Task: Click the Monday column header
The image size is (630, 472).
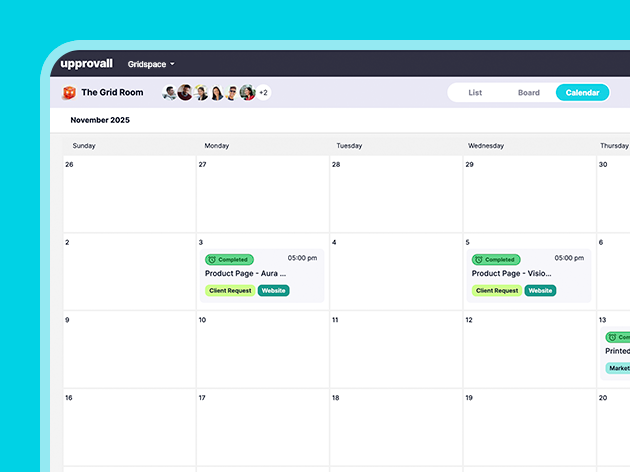Action: [217, 146]
